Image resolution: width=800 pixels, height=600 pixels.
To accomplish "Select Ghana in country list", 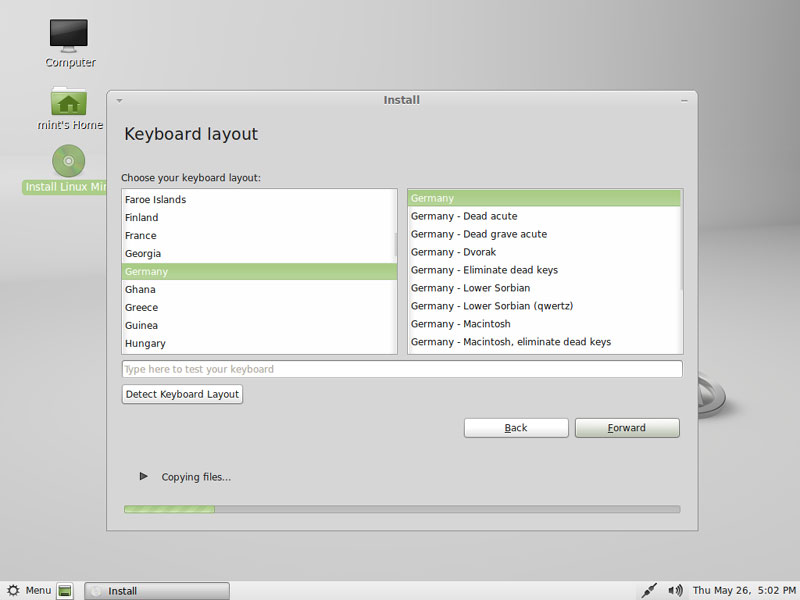I will click(x=259, y=289).
